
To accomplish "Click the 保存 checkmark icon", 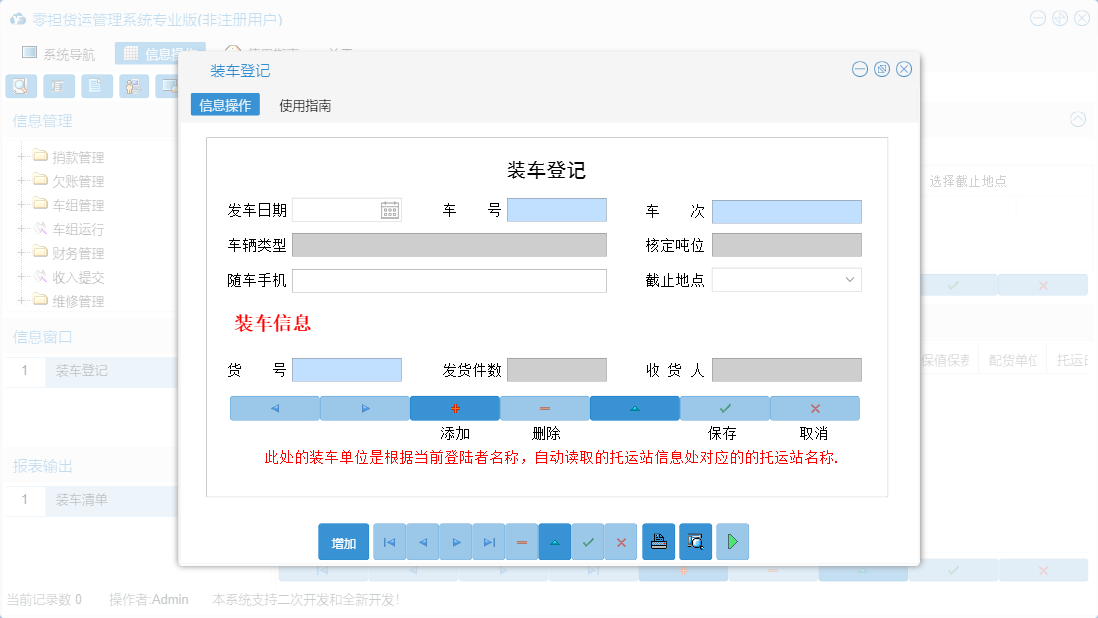I will tap(724, 408).
